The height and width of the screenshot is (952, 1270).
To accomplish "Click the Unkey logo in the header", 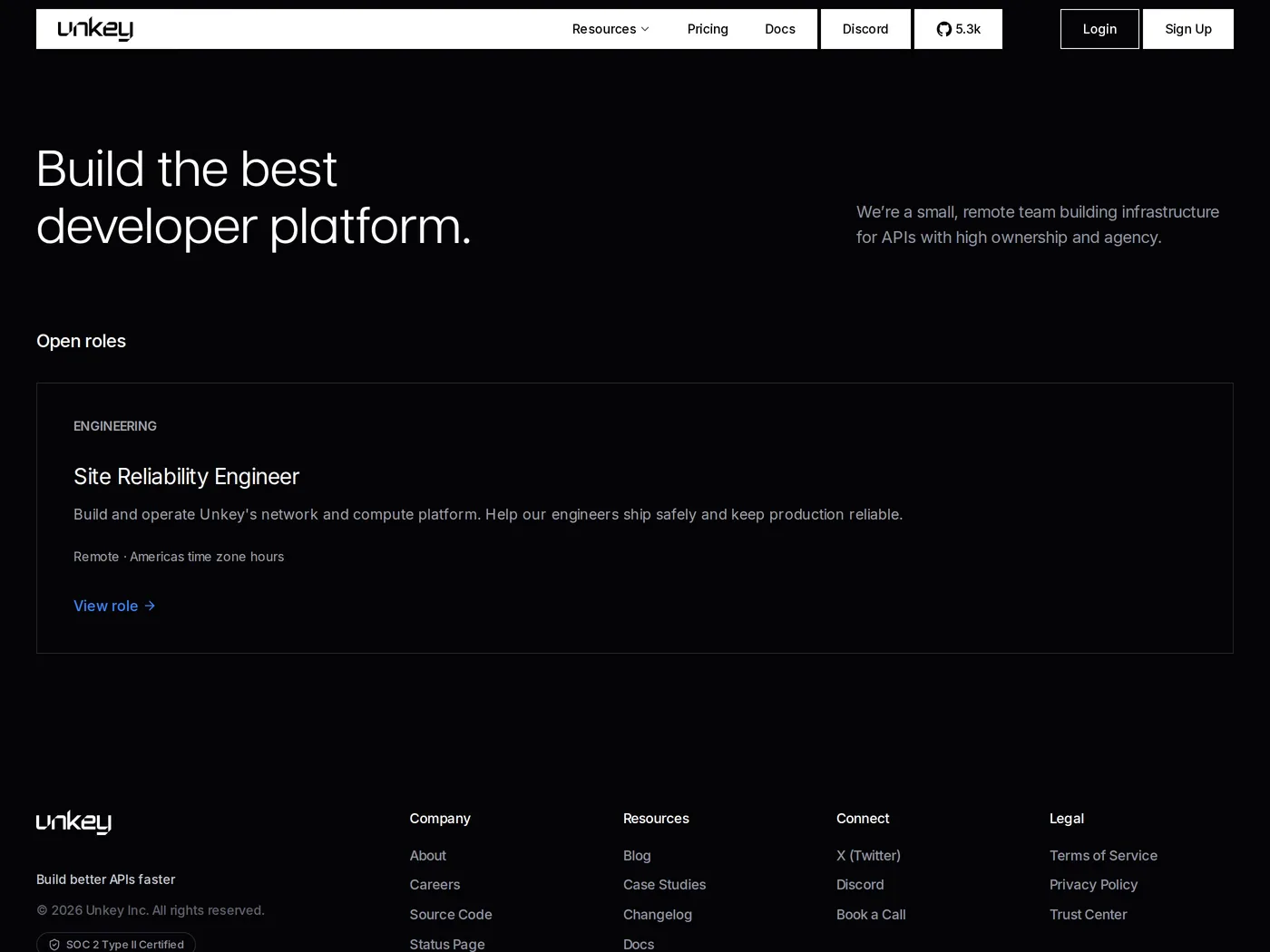I will pos(95,29).
